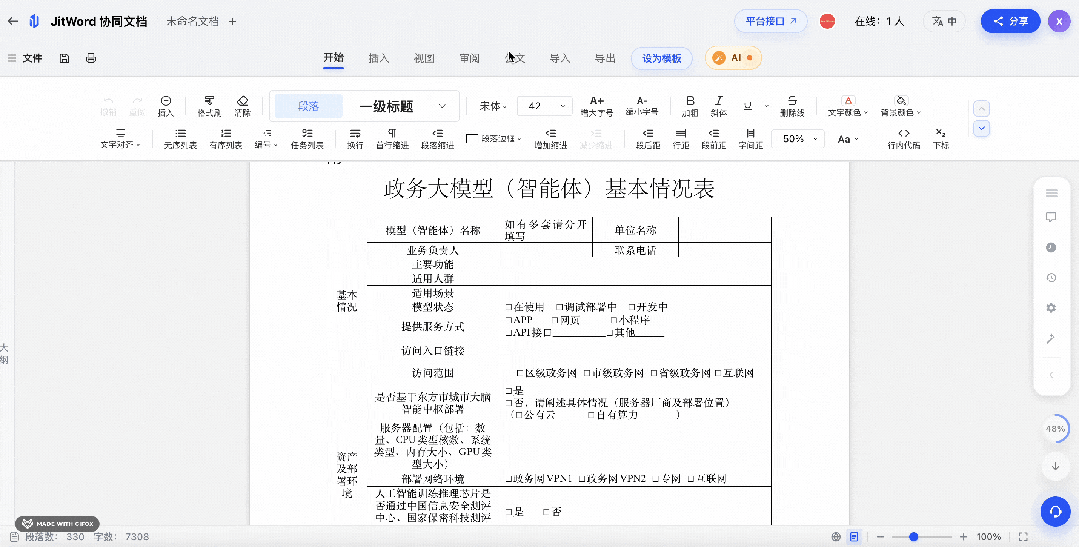Click the support headset chat button
This screenshot has height=547, width=1079.
pos(1055,511)
